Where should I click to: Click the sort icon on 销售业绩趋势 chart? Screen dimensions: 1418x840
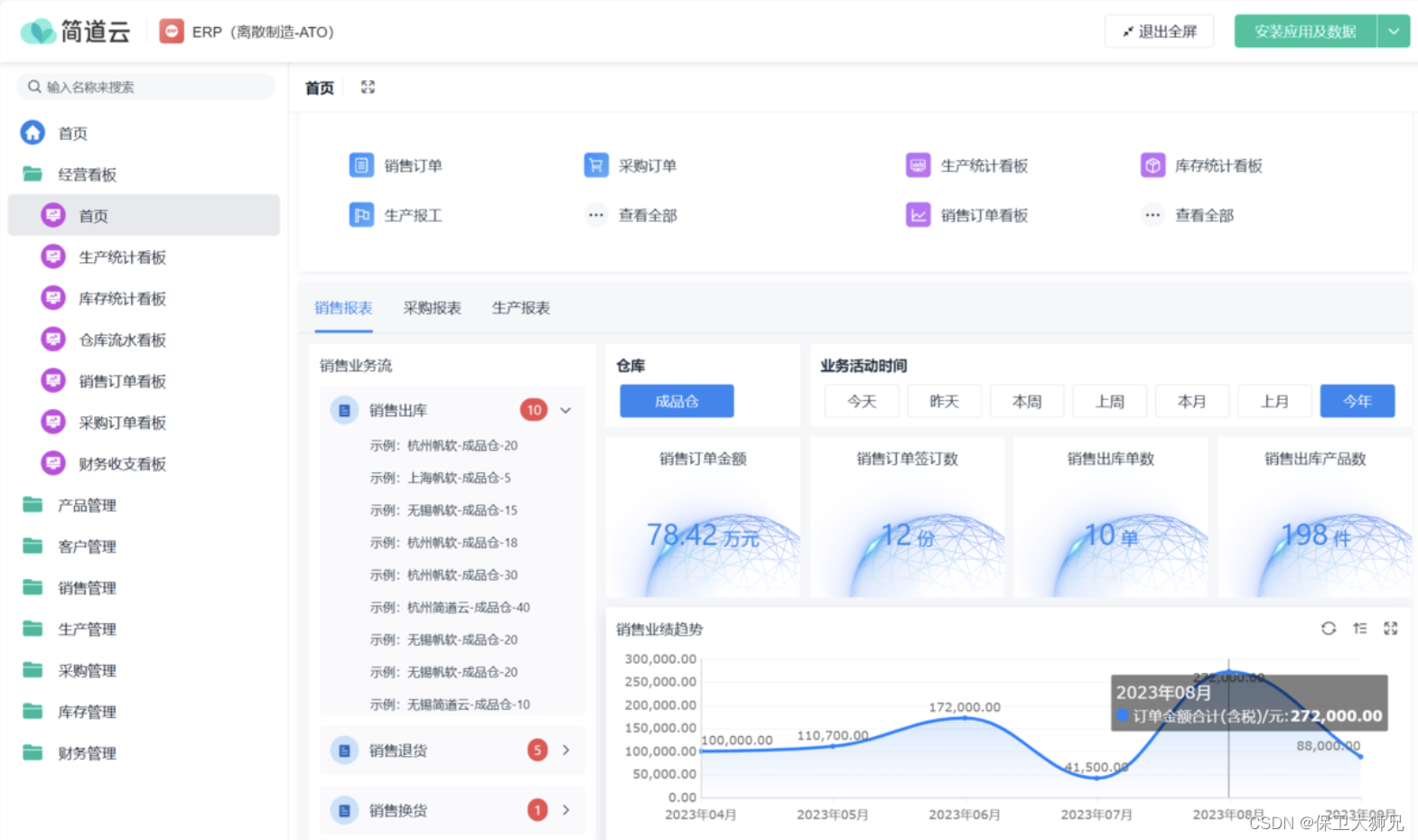click(x=1360, y=629)
